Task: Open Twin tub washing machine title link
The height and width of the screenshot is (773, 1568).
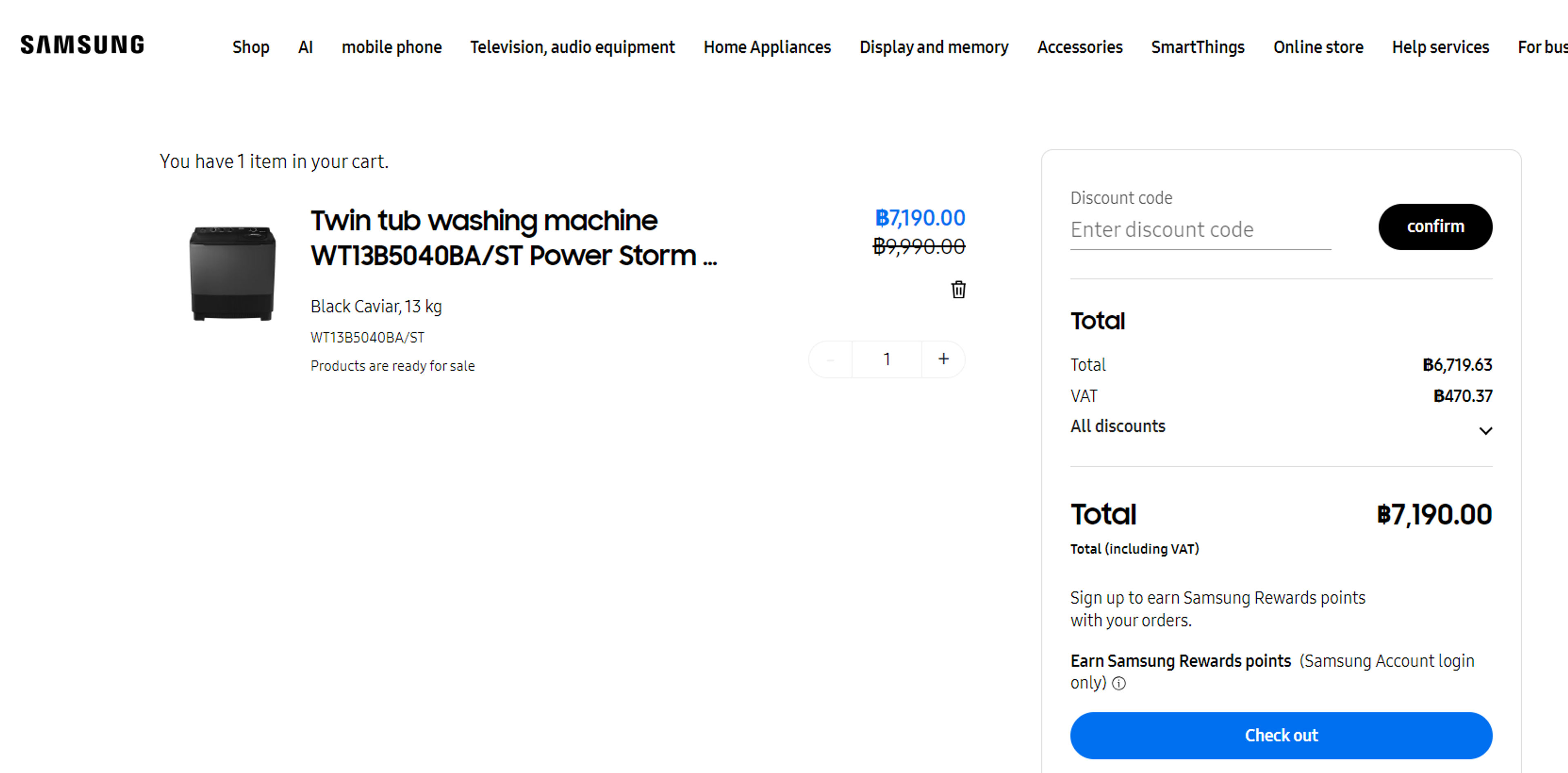Action: (514, 238)
